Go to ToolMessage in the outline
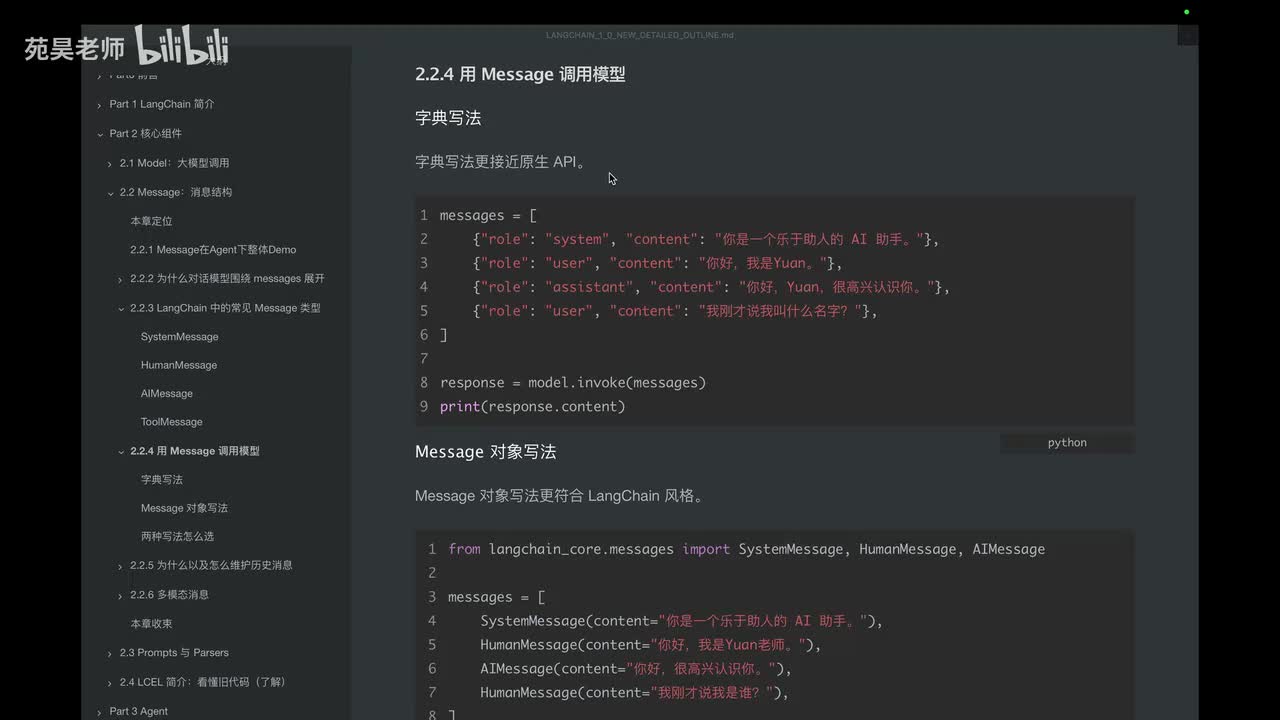Screen dimensions: 1280x720 click(172, 421)
